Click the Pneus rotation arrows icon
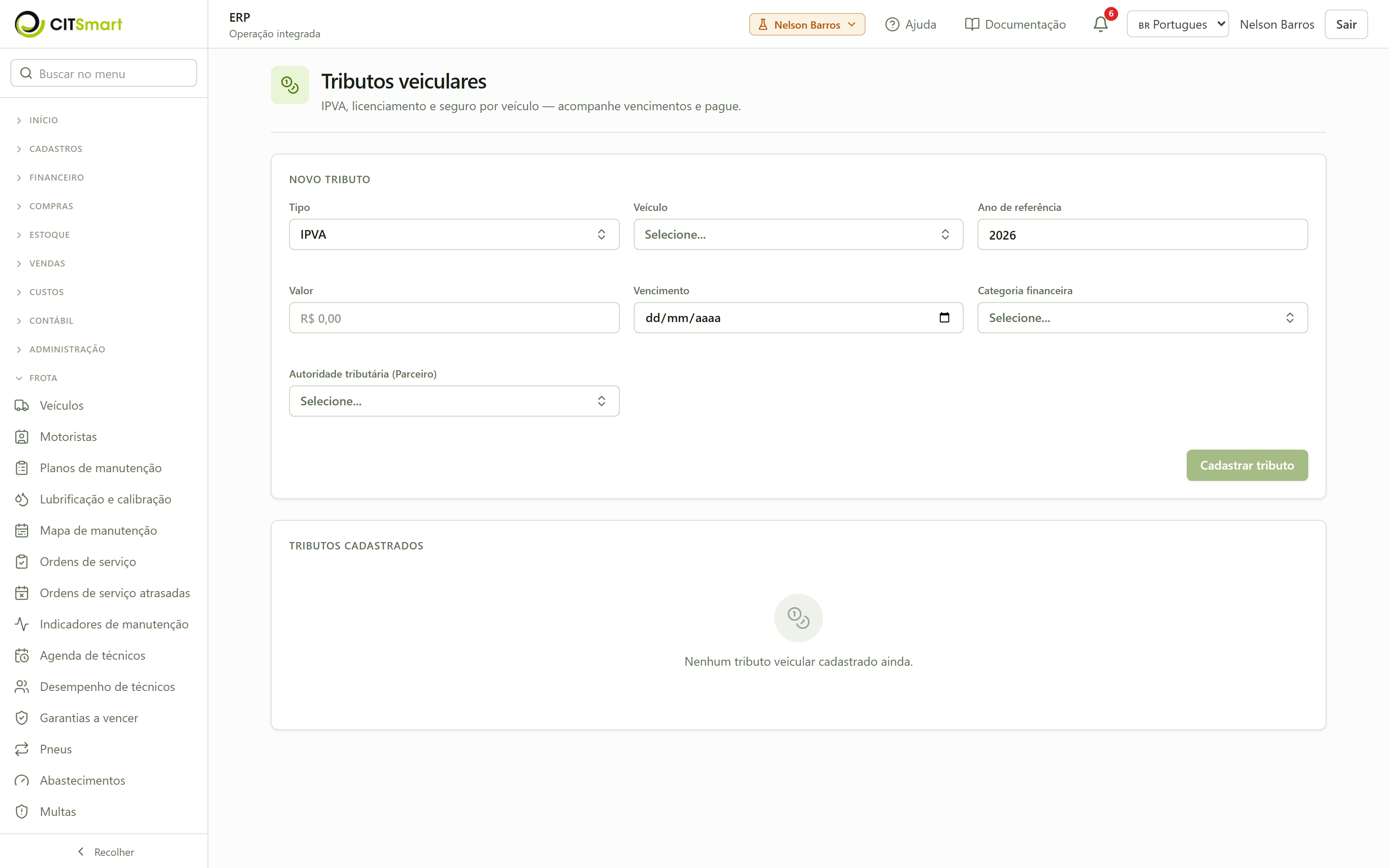The width and height of the screenshot is (1389, 868). (x=22, y=749)
